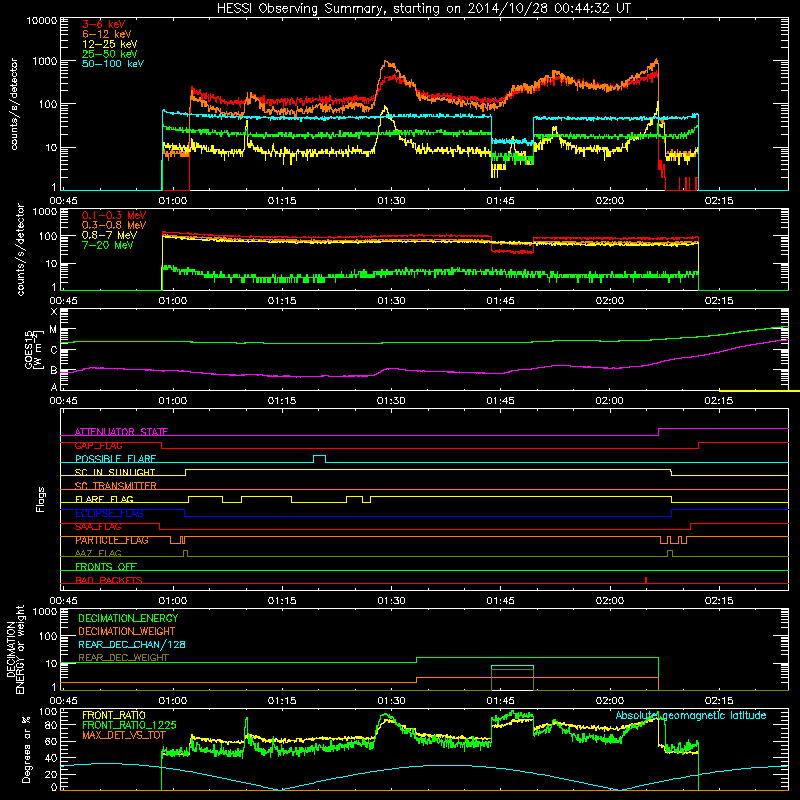Select the SC_IN_SUNLIGHT flag label
Image resolution: width=800 pixels, height=800 pixels.
tap(115, 472)
